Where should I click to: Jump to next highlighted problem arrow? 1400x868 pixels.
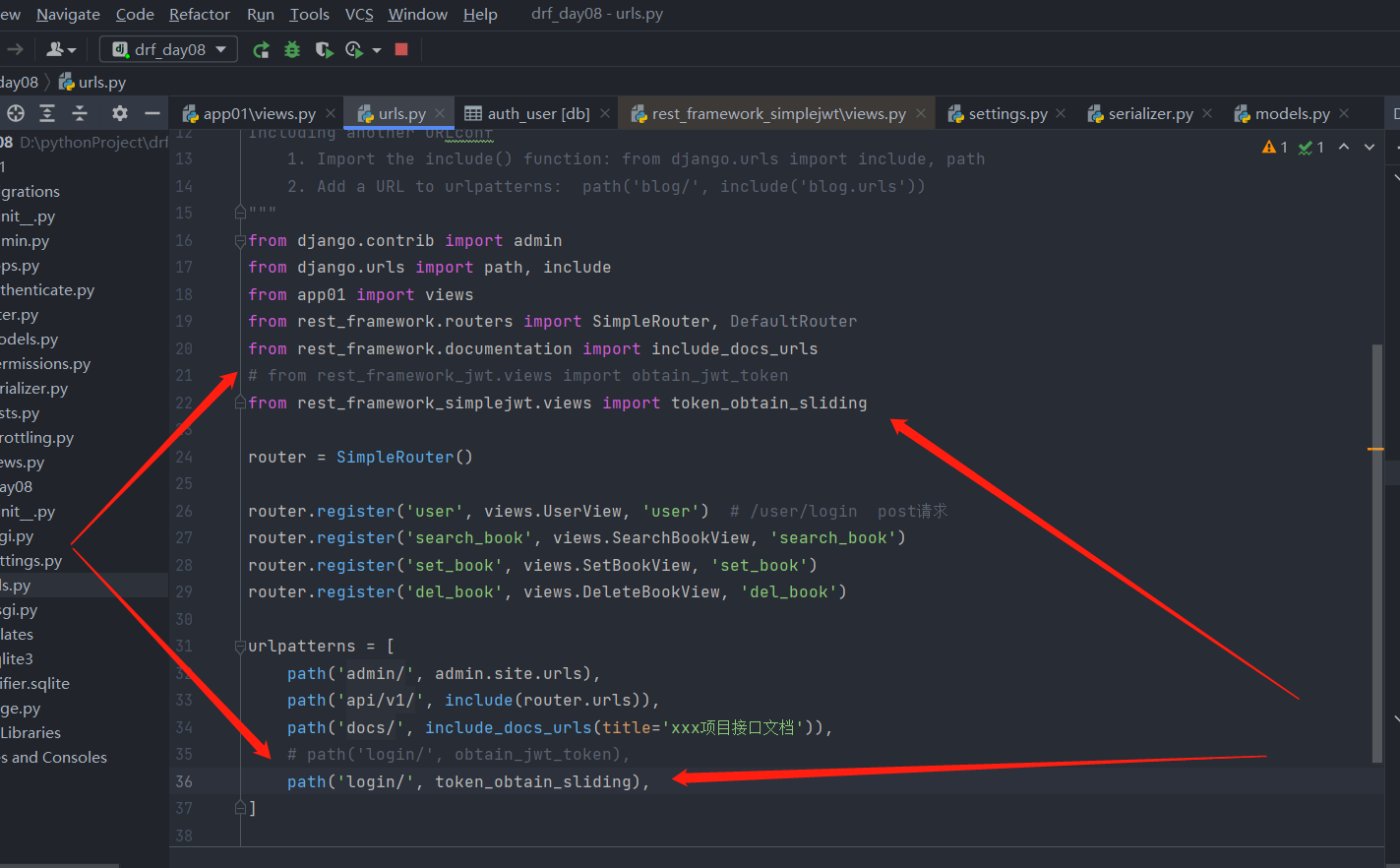click(x=1370, y=147)
